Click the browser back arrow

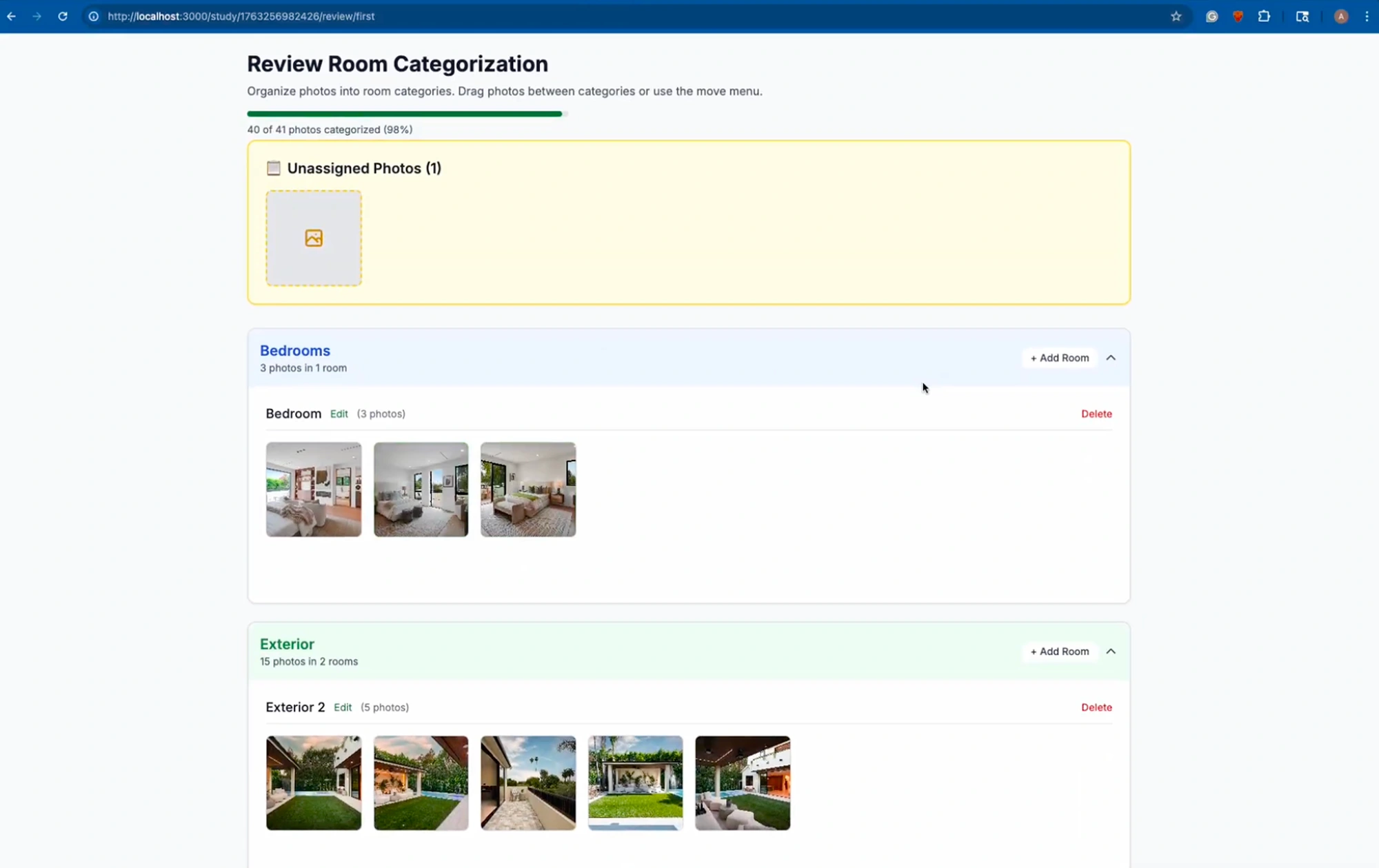11,17
